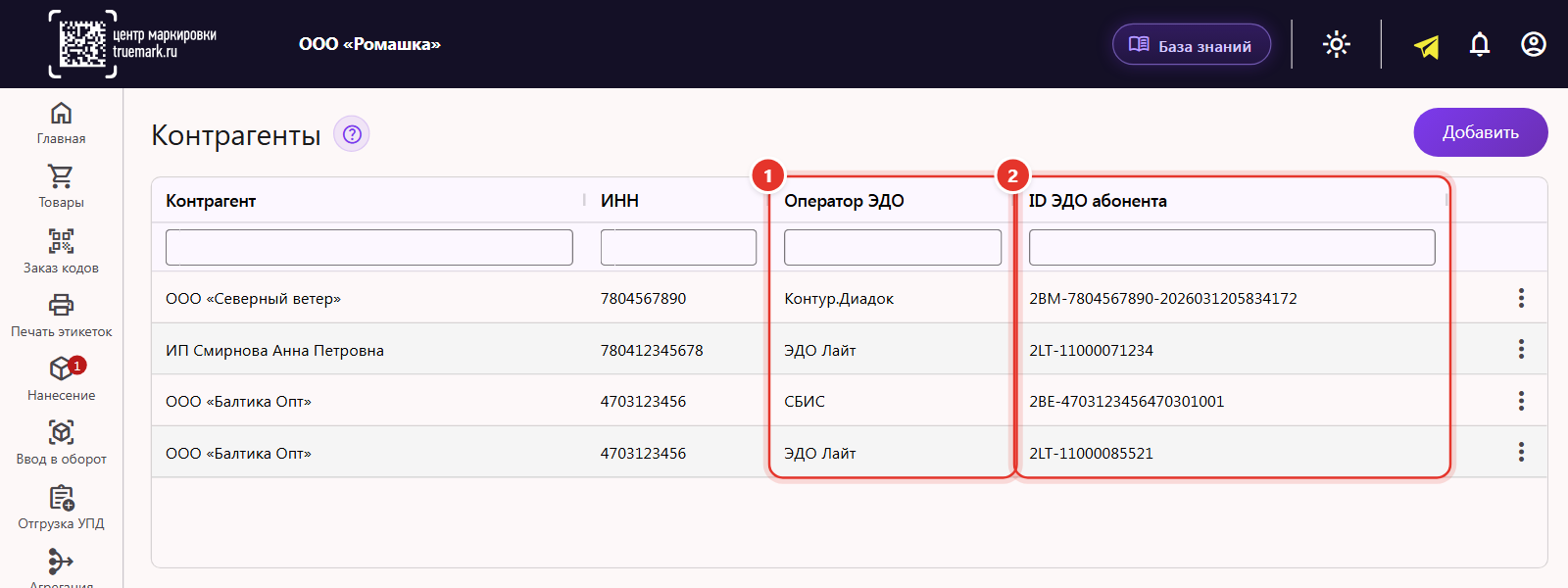Click the ООО «Ромашка» company name
Image resolution: width=1568 pixels, height=588 pixels.
tap(369, 44)
